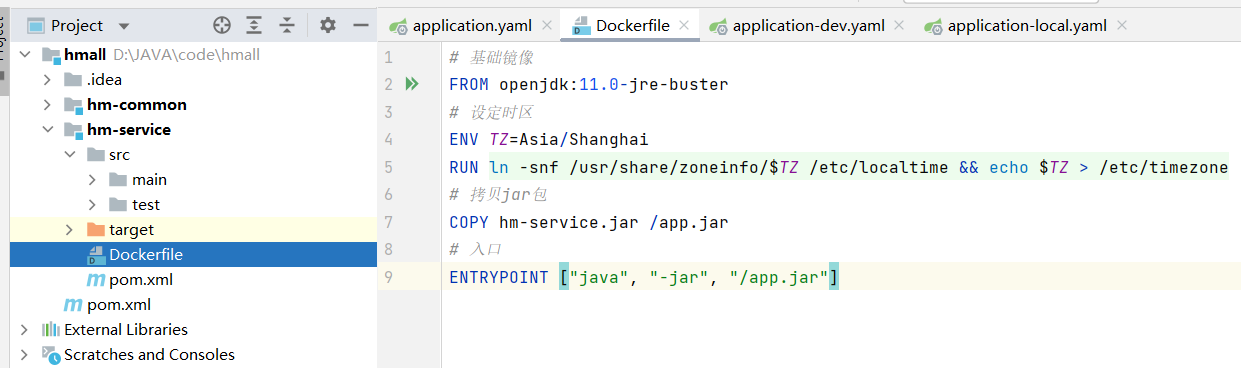Select the main folder
This screenshot has height=368, width=1241.
point(150,180)
